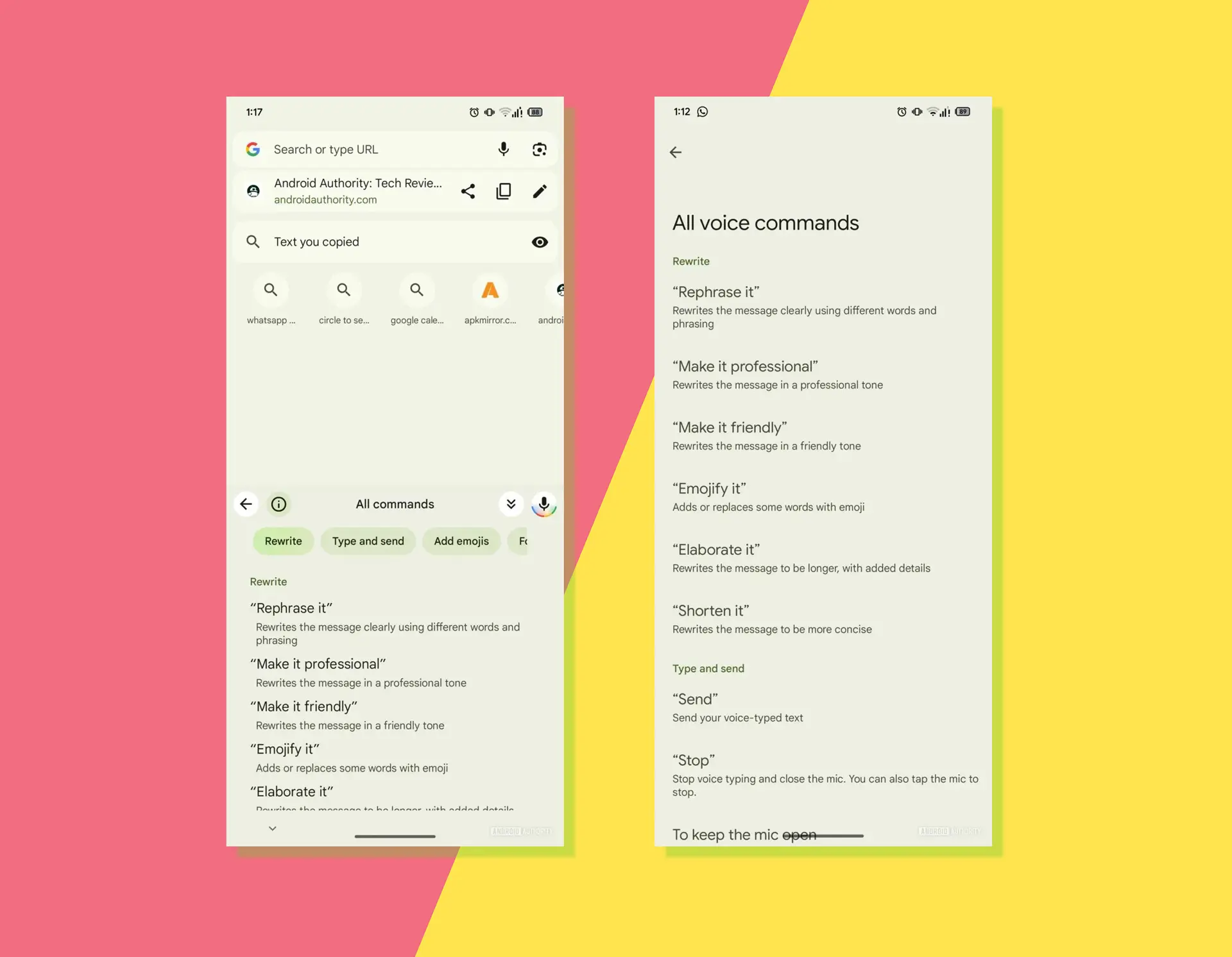Tap the copy tab icon on browser tab

click(x=505, y=192)
